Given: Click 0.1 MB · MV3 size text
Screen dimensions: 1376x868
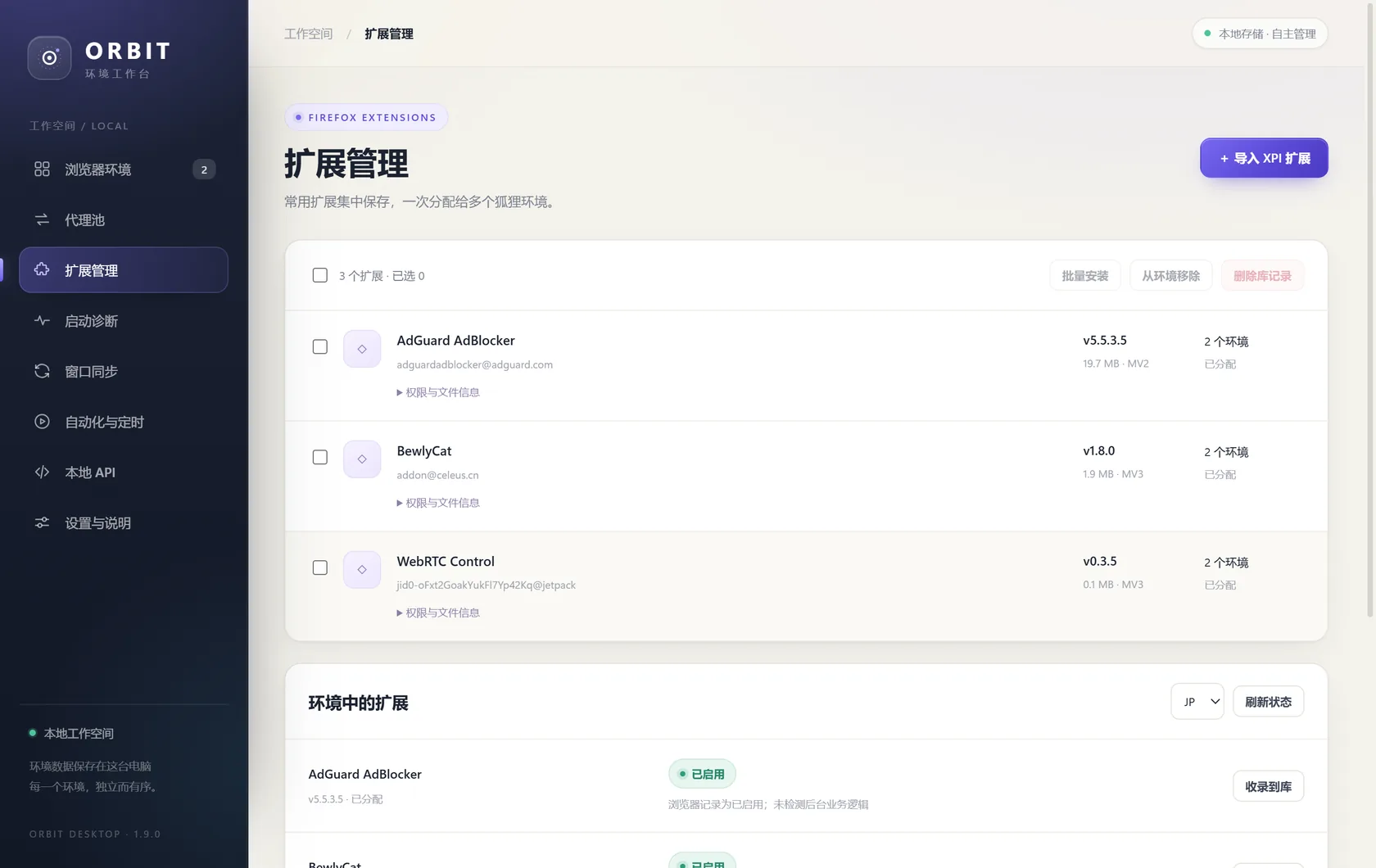Looking at the screenshot, I should click(1113, 585).
